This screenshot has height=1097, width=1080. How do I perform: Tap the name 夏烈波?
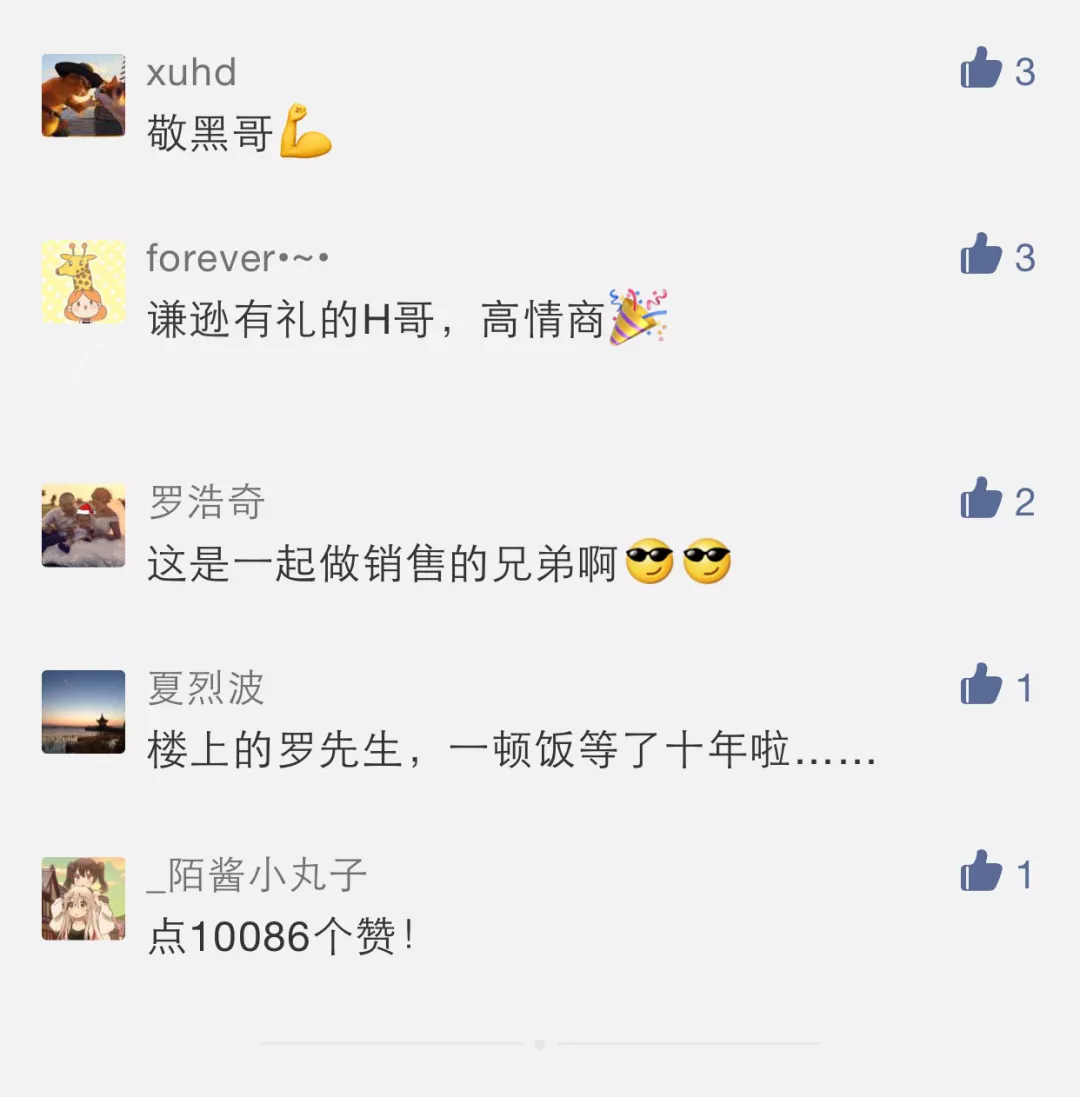point(206,688)
